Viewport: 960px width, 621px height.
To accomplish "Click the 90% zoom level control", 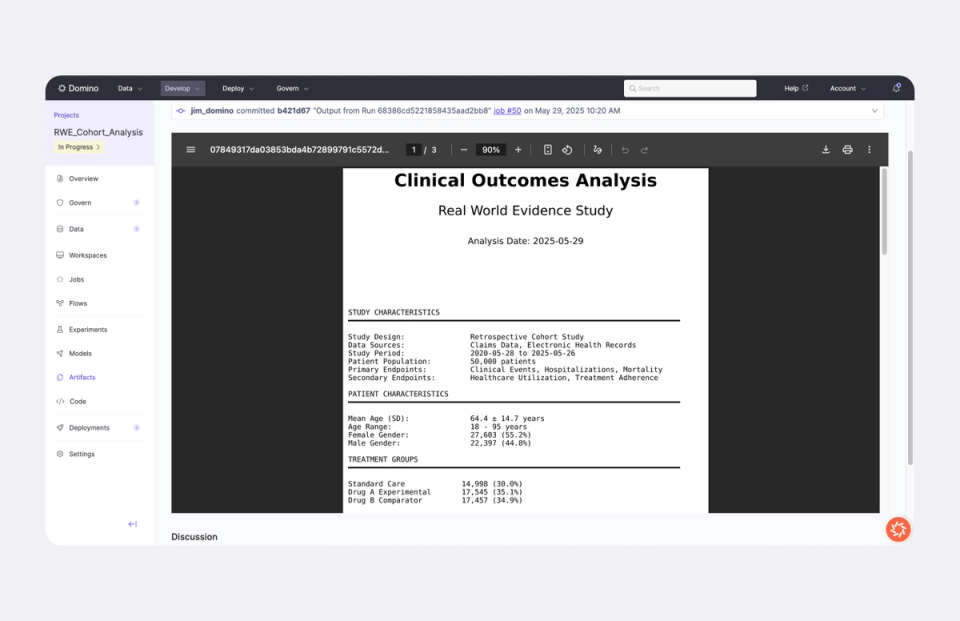I will tap(490, 149).
